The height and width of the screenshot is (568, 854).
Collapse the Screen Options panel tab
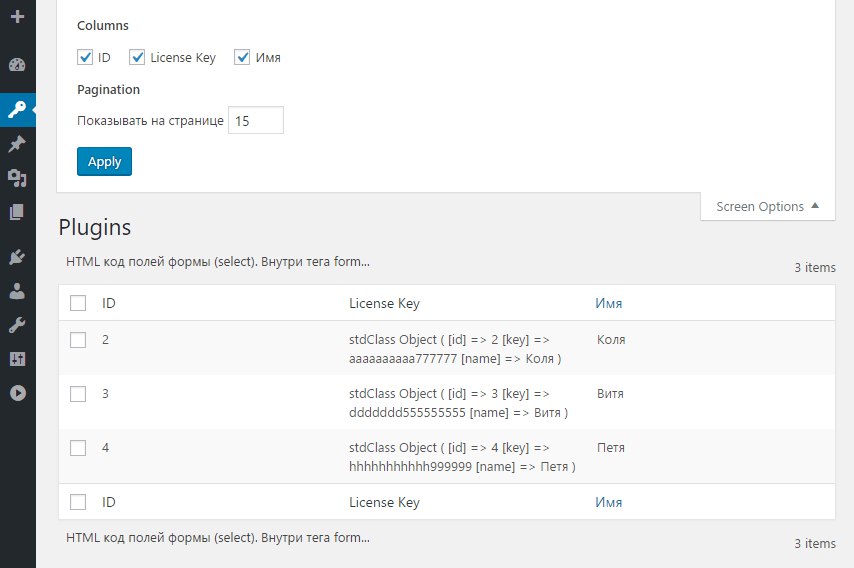(x=767, y=206)
